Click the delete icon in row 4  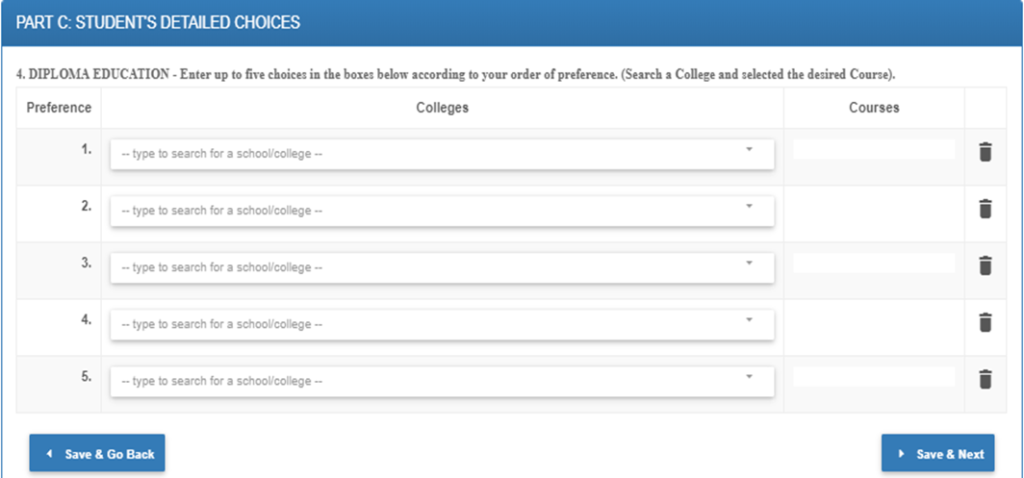coord(985,322)
